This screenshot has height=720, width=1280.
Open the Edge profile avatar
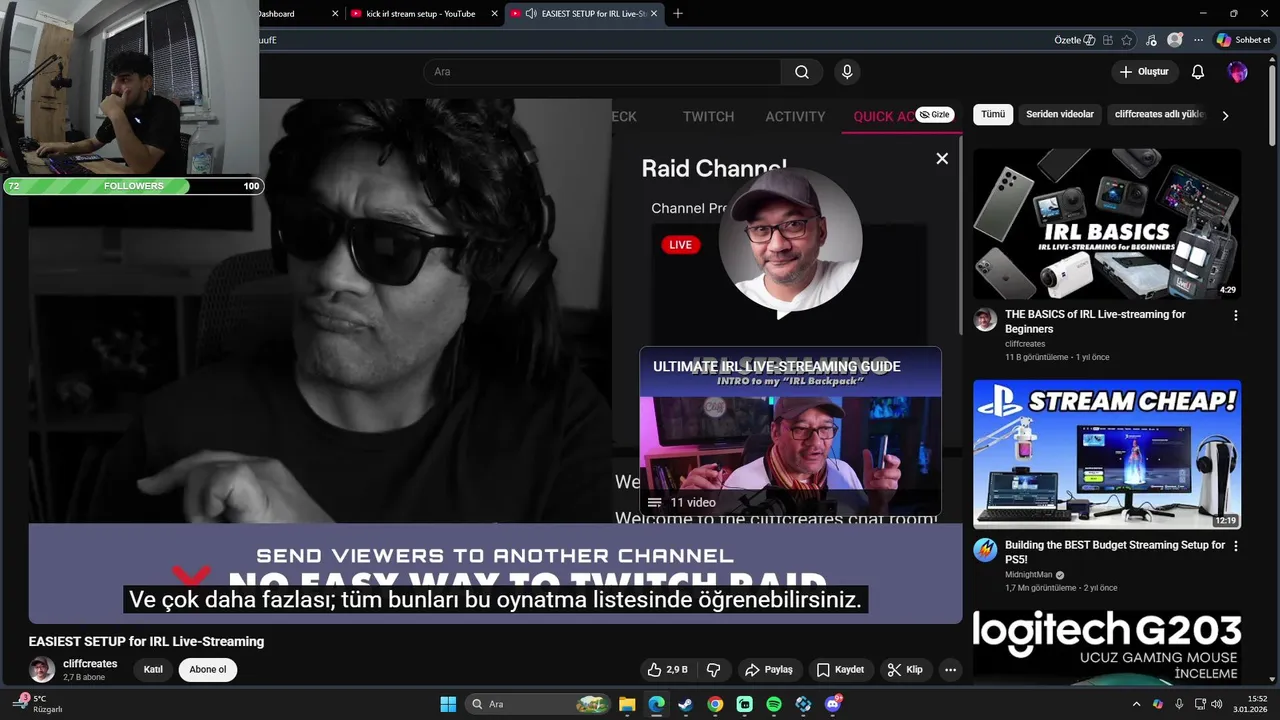pos(1175,40)
